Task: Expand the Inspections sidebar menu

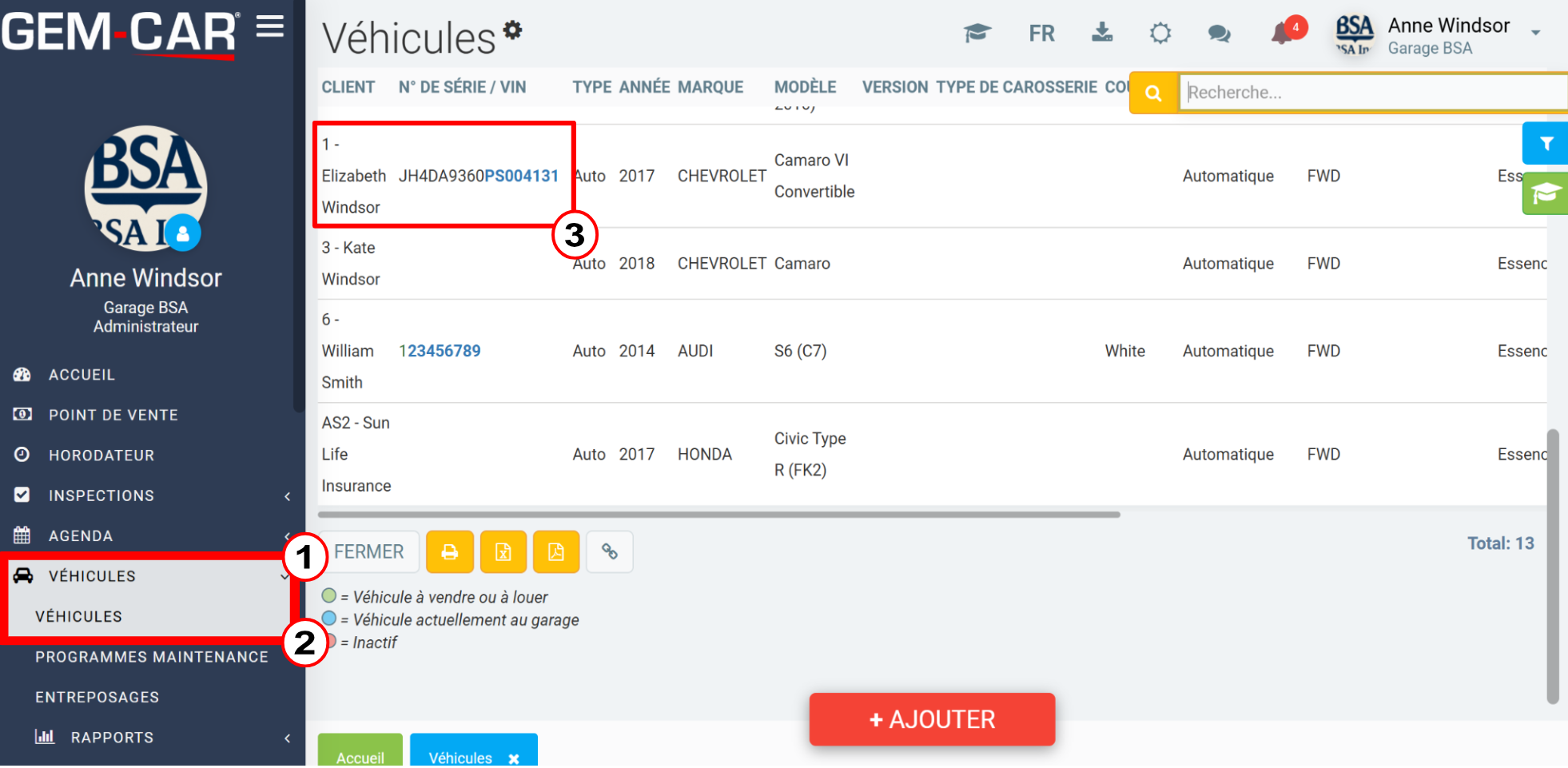Action: 152,495
